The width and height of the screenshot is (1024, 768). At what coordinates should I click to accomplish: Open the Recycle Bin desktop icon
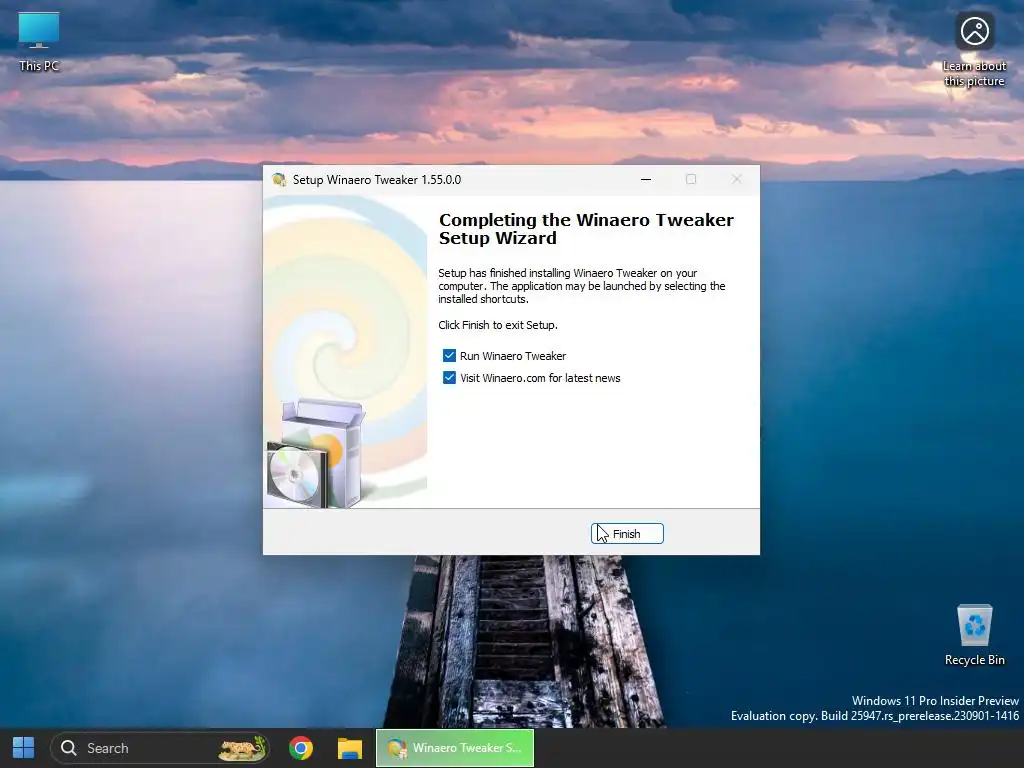(974, 634)
